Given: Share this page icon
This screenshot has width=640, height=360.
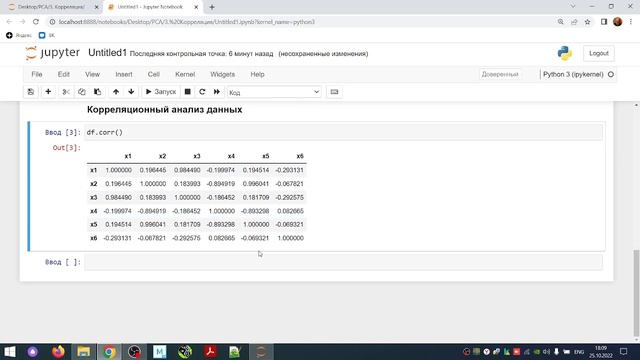Looking at the screenshot, I should coord(574,22).
